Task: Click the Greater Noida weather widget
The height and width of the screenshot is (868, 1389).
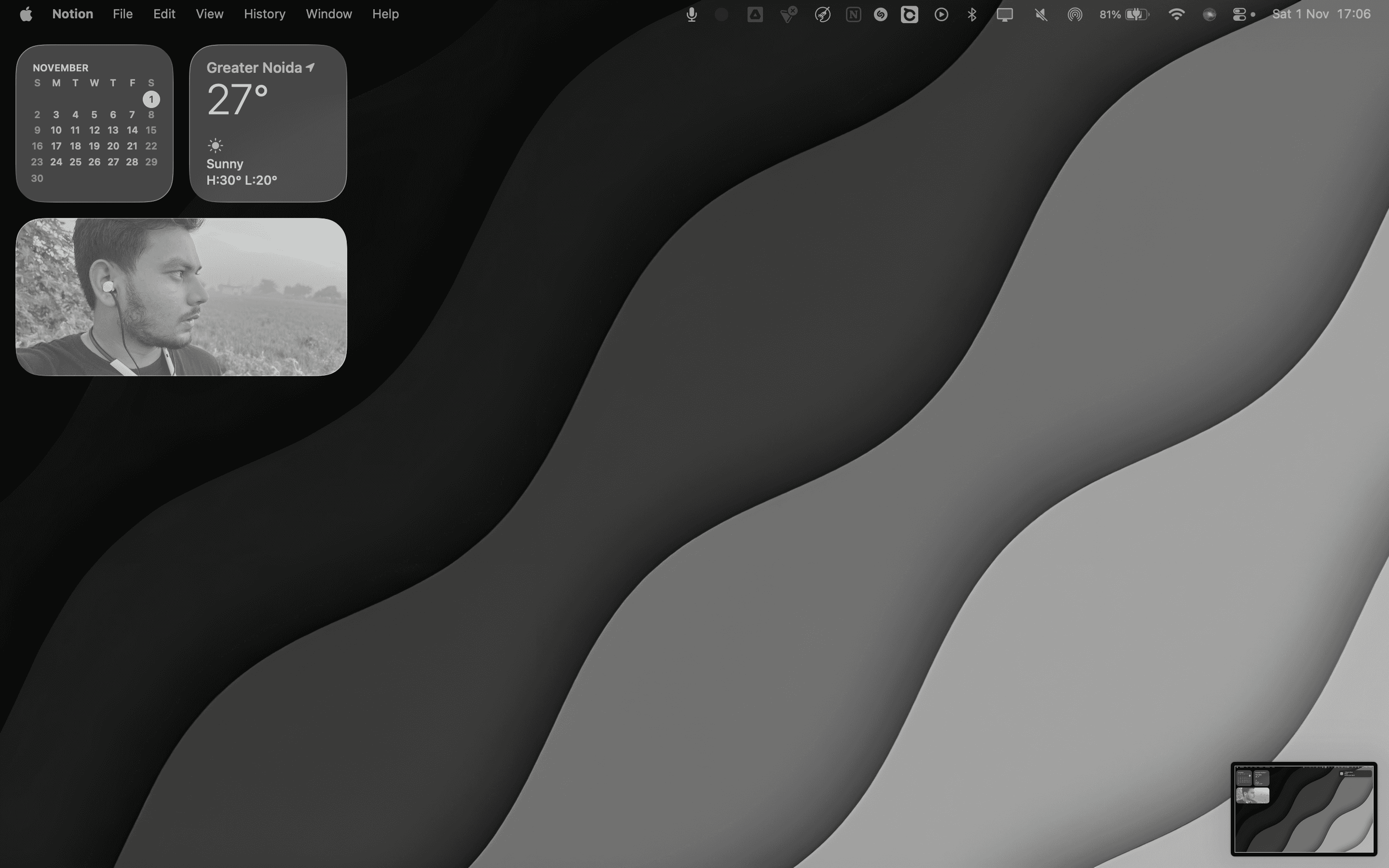Action: 268,123
